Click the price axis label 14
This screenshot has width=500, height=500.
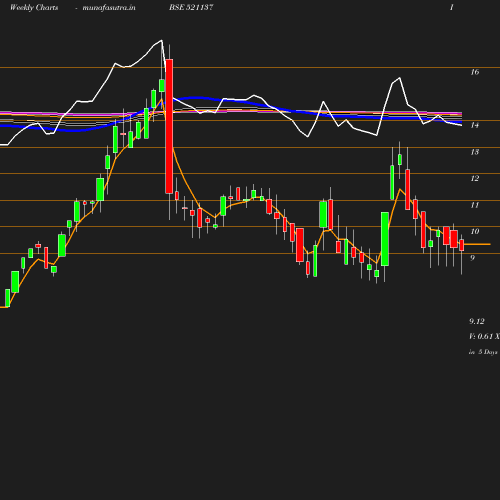(475, 125)
